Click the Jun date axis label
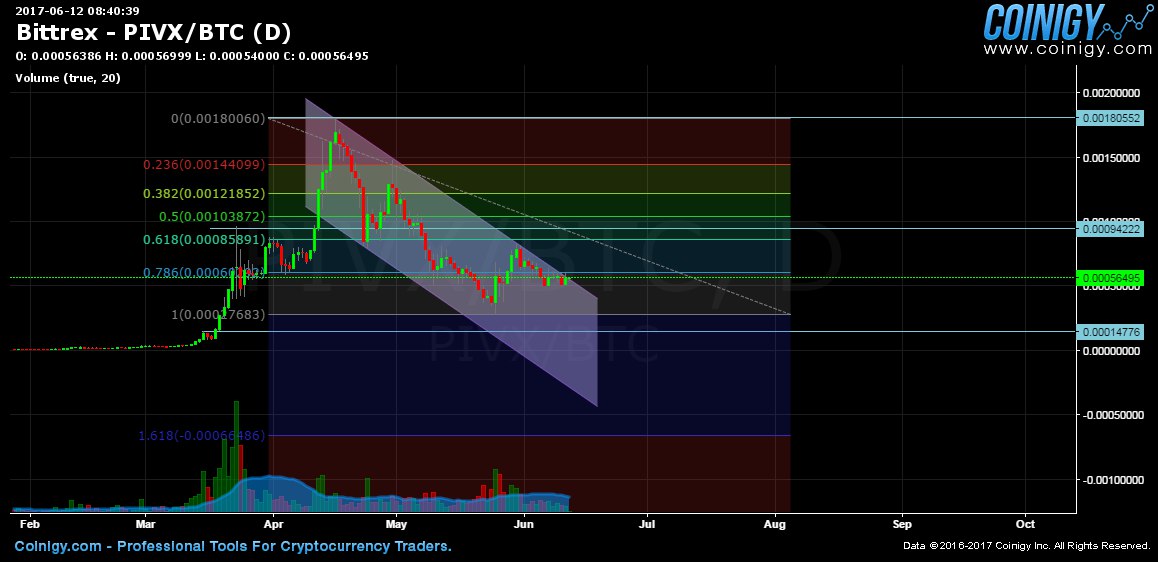Screen dimensions: 1158x562 coord(524,524)
